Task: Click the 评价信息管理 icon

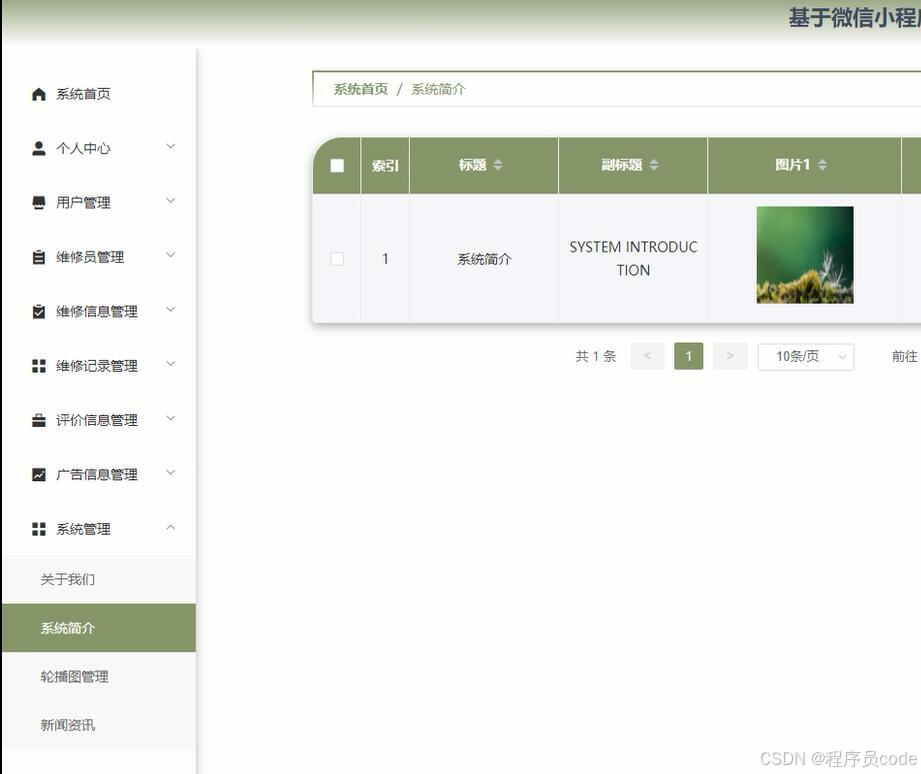Action: tap(38, 419)
